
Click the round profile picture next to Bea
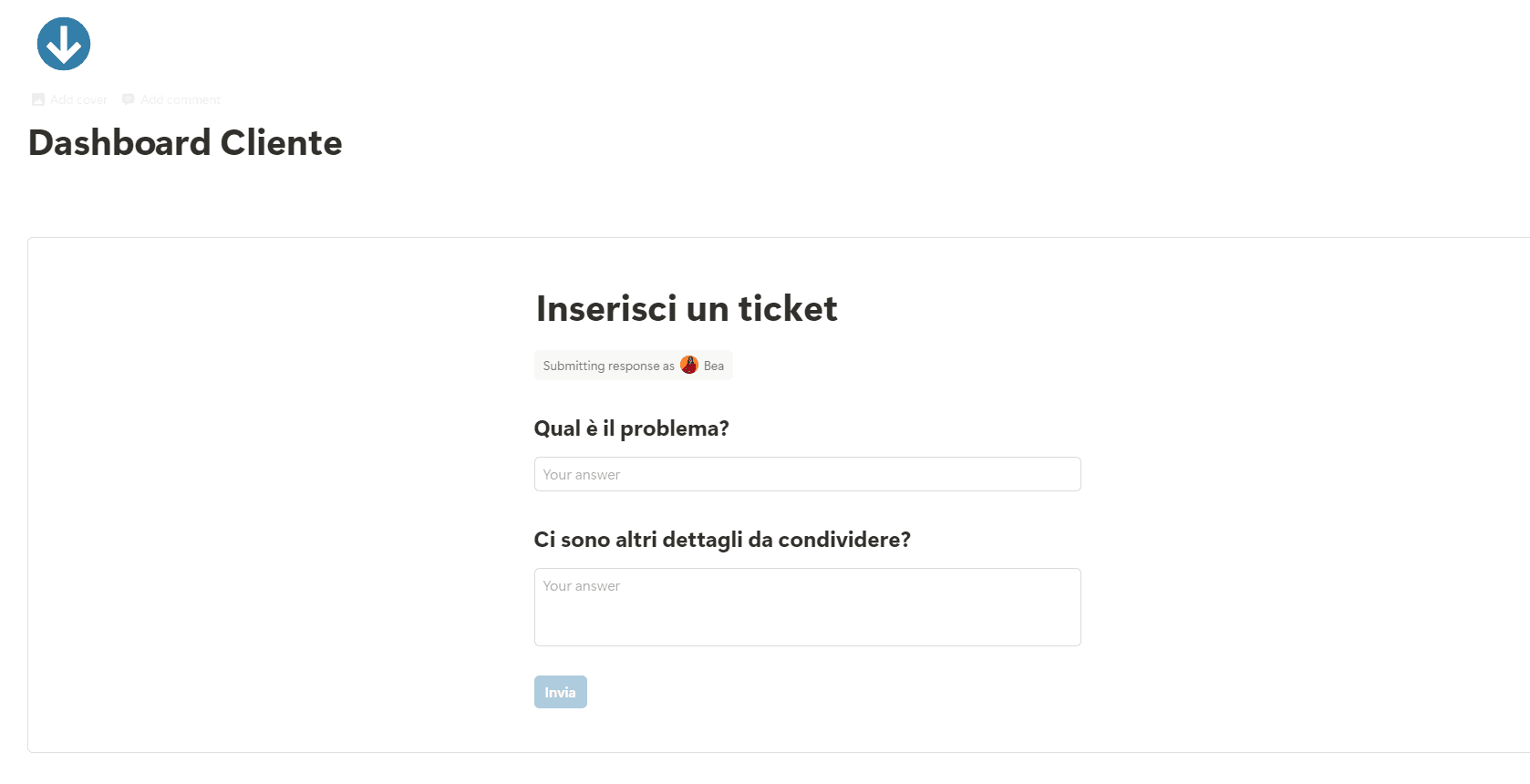689,365
